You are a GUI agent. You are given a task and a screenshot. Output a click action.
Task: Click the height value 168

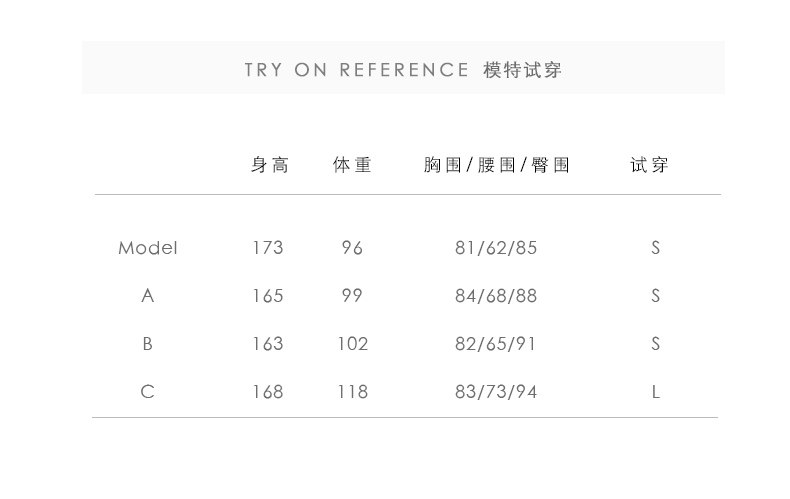pos(268,392)
